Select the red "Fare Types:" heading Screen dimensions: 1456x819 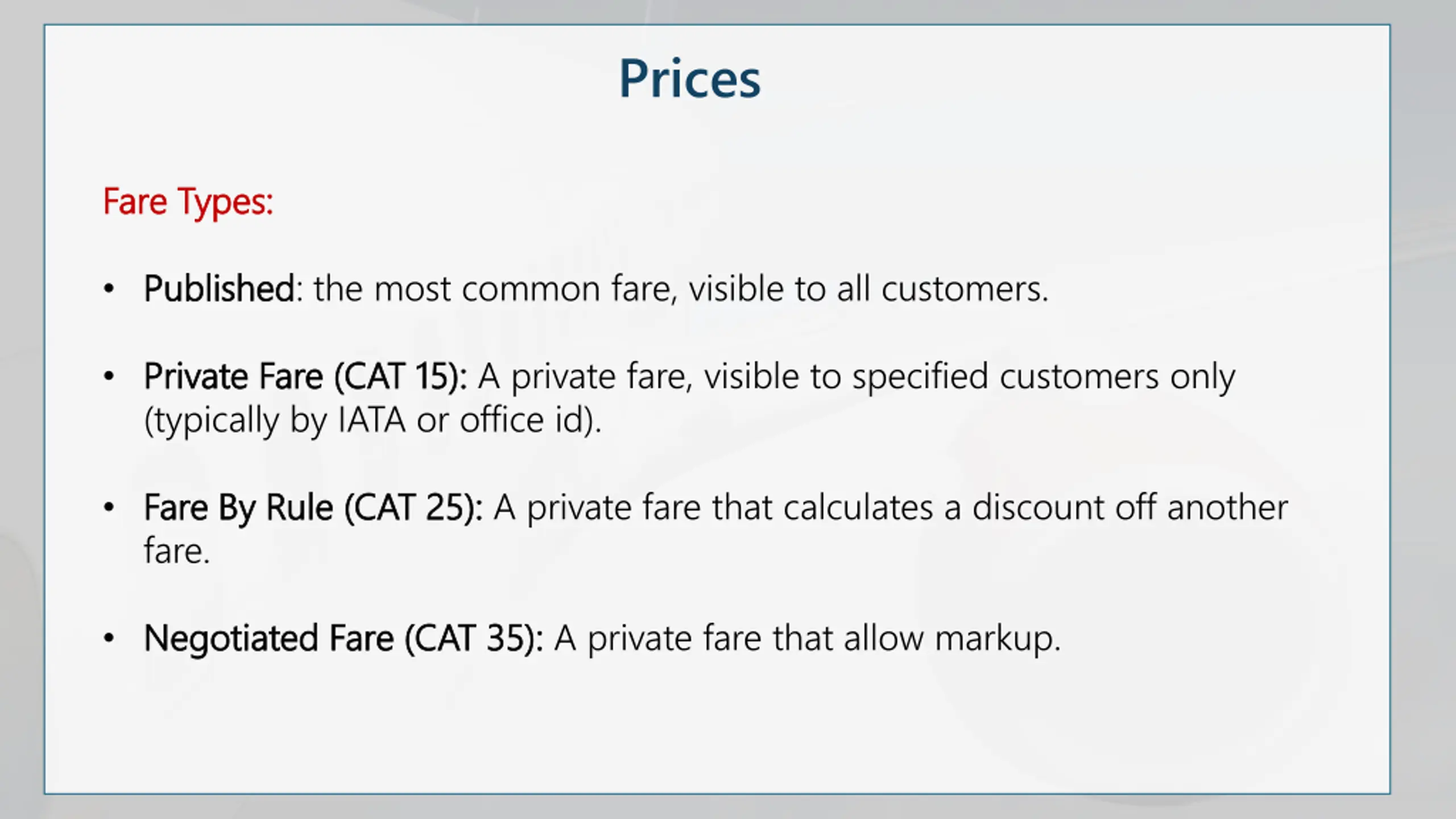pyautogui.click(x=188, y=201)
